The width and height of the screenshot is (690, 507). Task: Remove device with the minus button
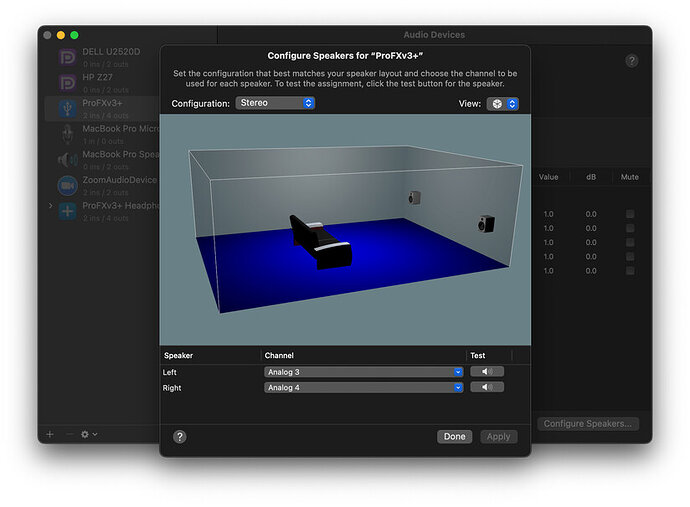(x=69, y=434)
